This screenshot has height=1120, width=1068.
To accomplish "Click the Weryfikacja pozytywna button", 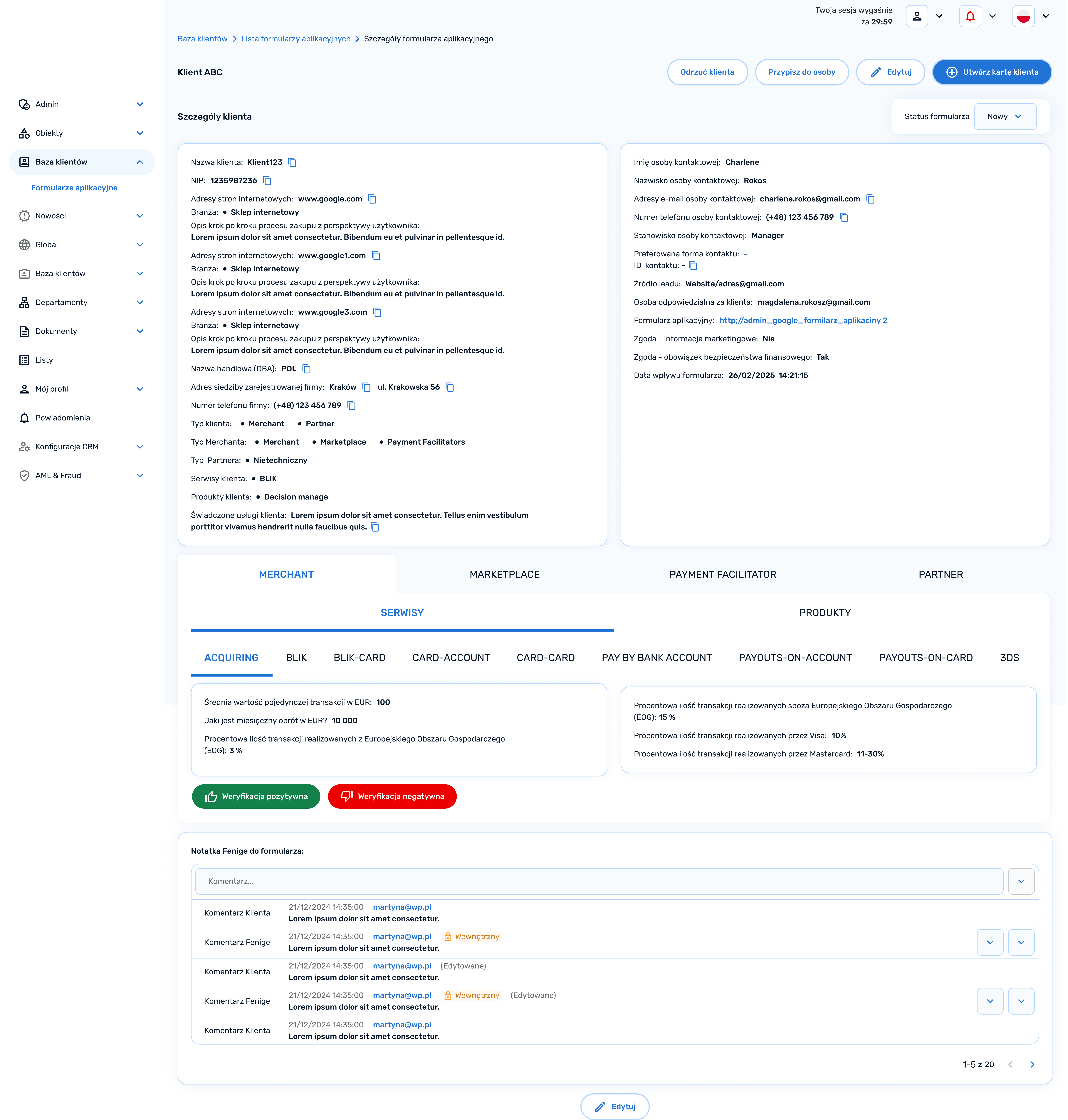I will click(256, 796).
